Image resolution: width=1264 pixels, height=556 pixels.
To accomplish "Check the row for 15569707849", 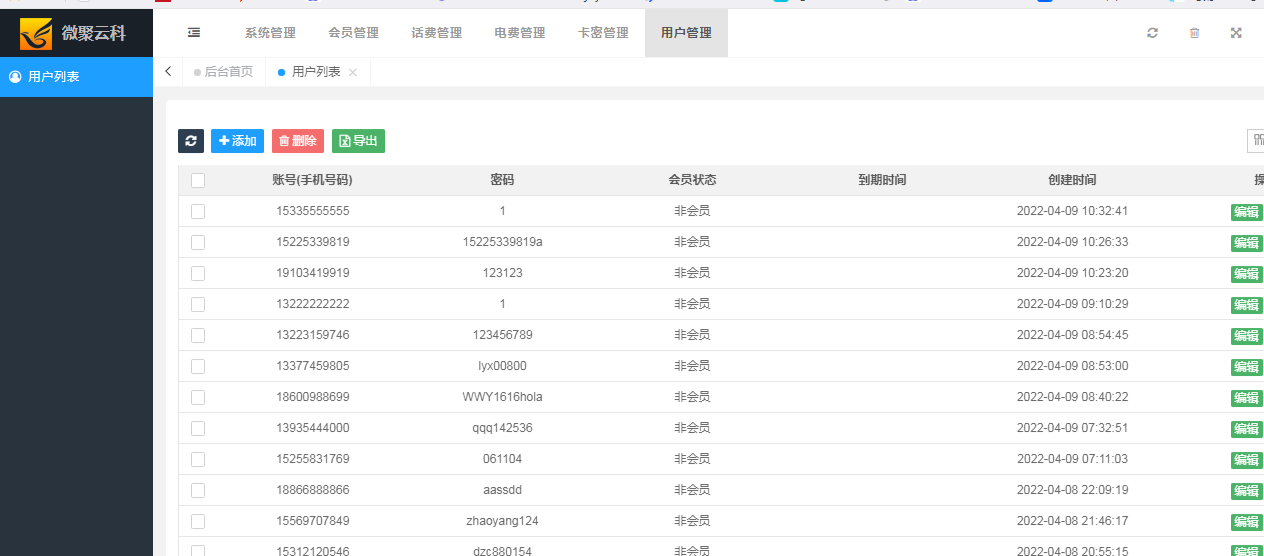I will click(198, 521).
